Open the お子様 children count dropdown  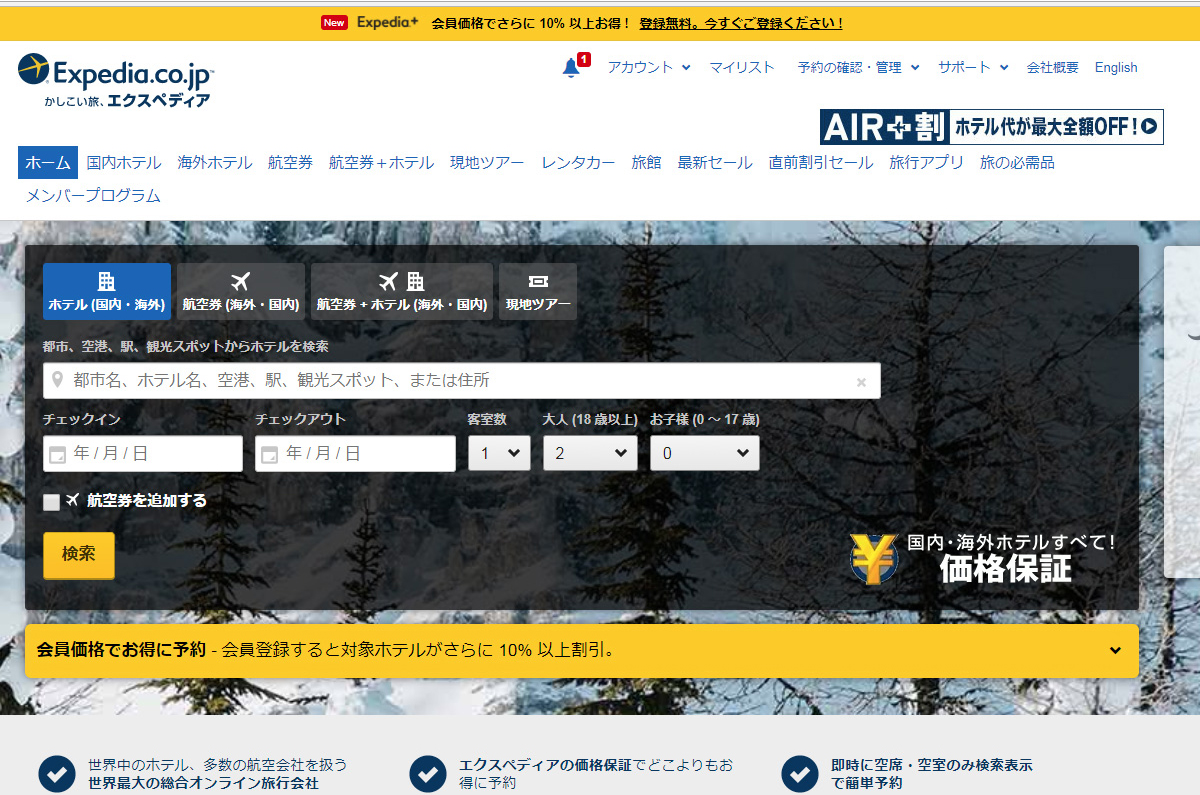704,453
